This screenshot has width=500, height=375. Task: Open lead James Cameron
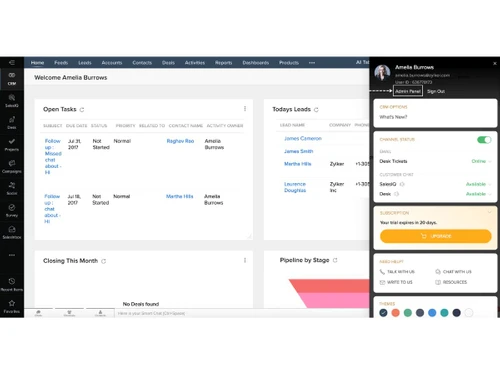point(303,138)
